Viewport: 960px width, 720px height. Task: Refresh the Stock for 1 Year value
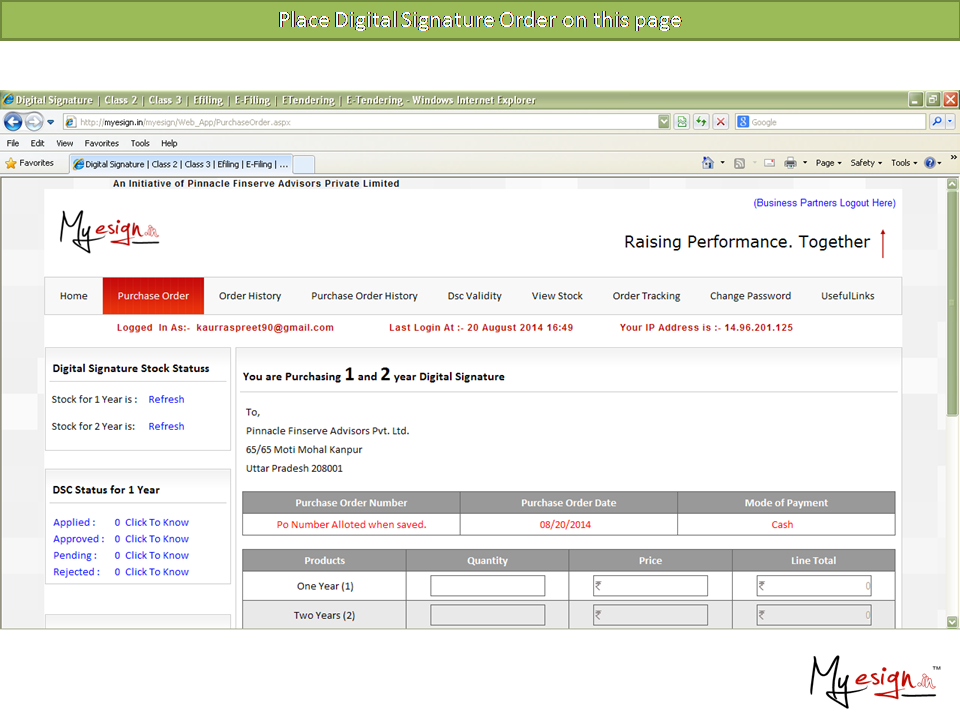pyautogui.click(x=166, y=399)
